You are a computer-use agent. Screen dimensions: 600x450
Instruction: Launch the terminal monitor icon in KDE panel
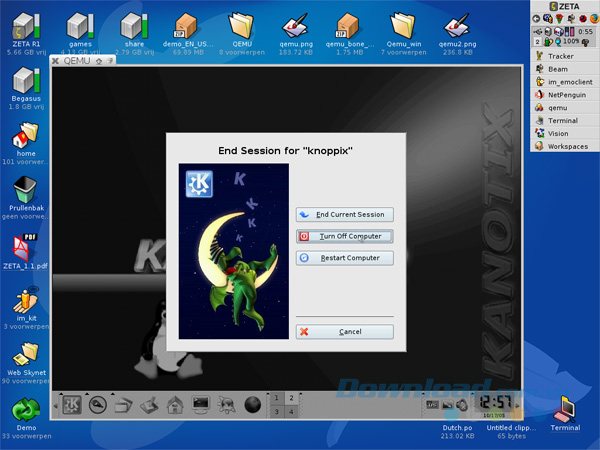[199, 404]
